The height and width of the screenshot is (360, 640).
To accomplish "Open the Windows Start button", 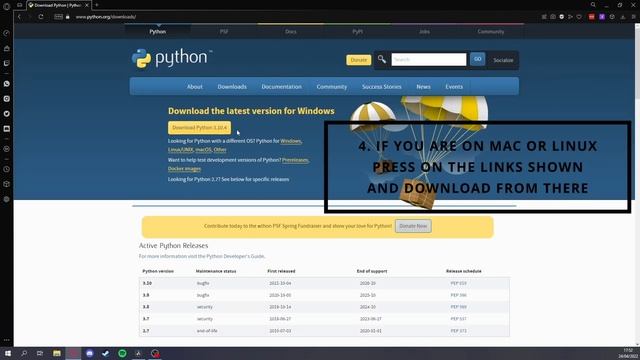I will point(7,353).
